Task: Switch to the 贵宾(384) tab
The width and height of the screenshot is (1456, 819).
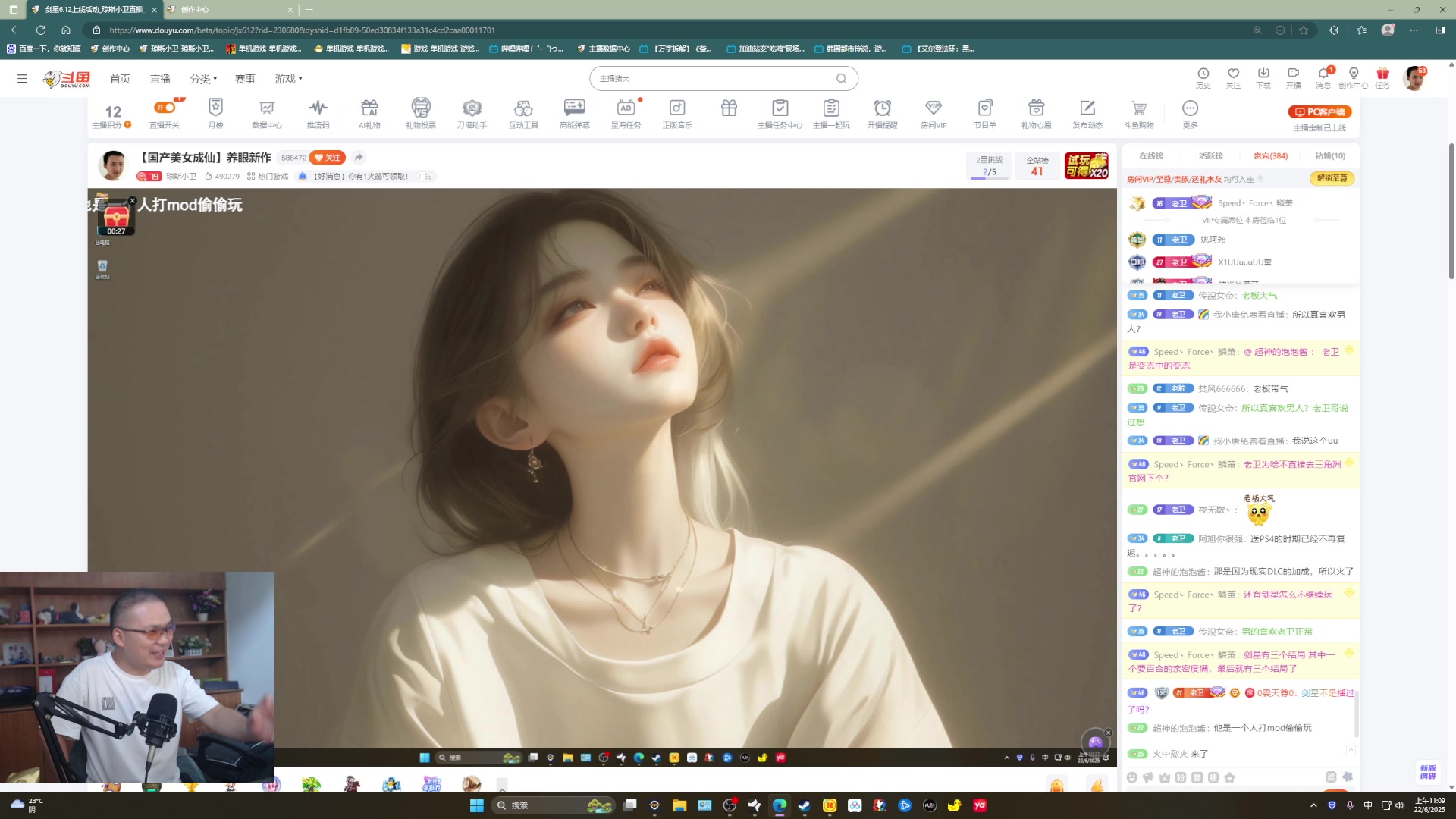Action: 1270,155
